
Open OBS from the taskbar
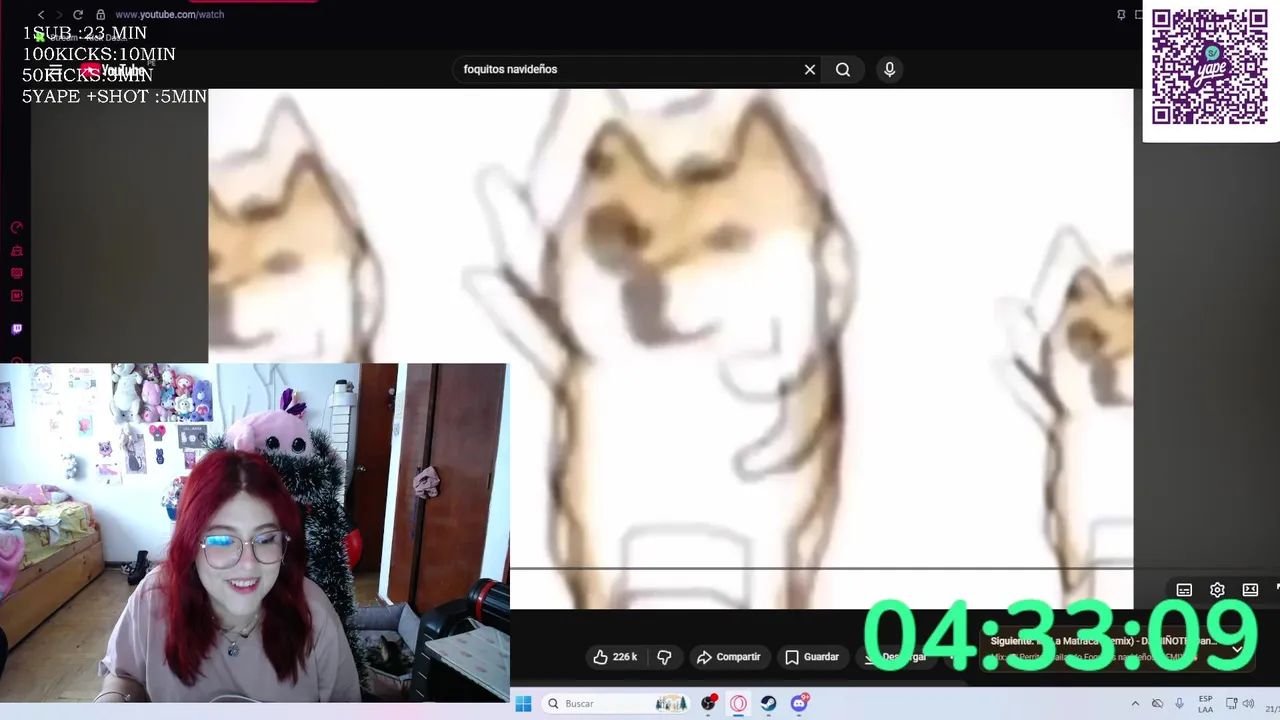709,704
